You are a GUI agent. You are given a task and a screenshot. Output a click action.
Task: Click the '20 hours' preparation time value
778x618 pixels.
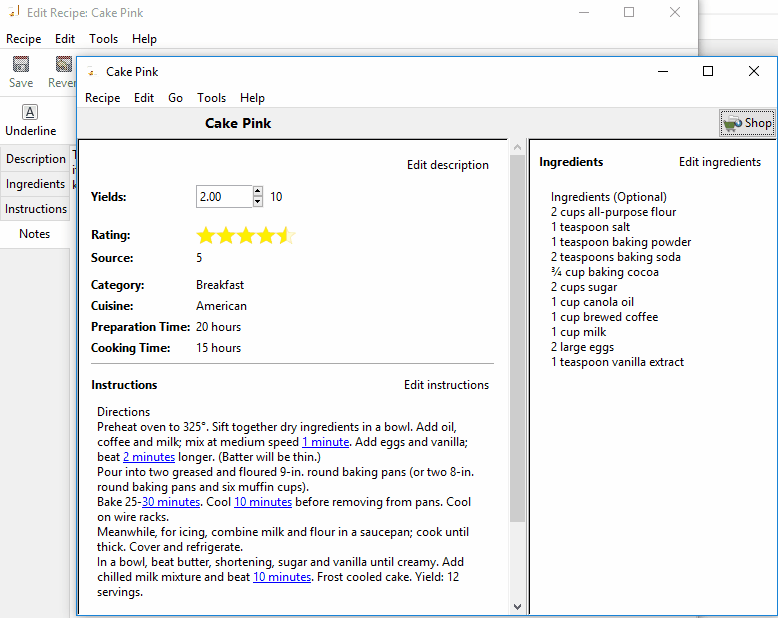pyautogui.click(x=218, y=327)
